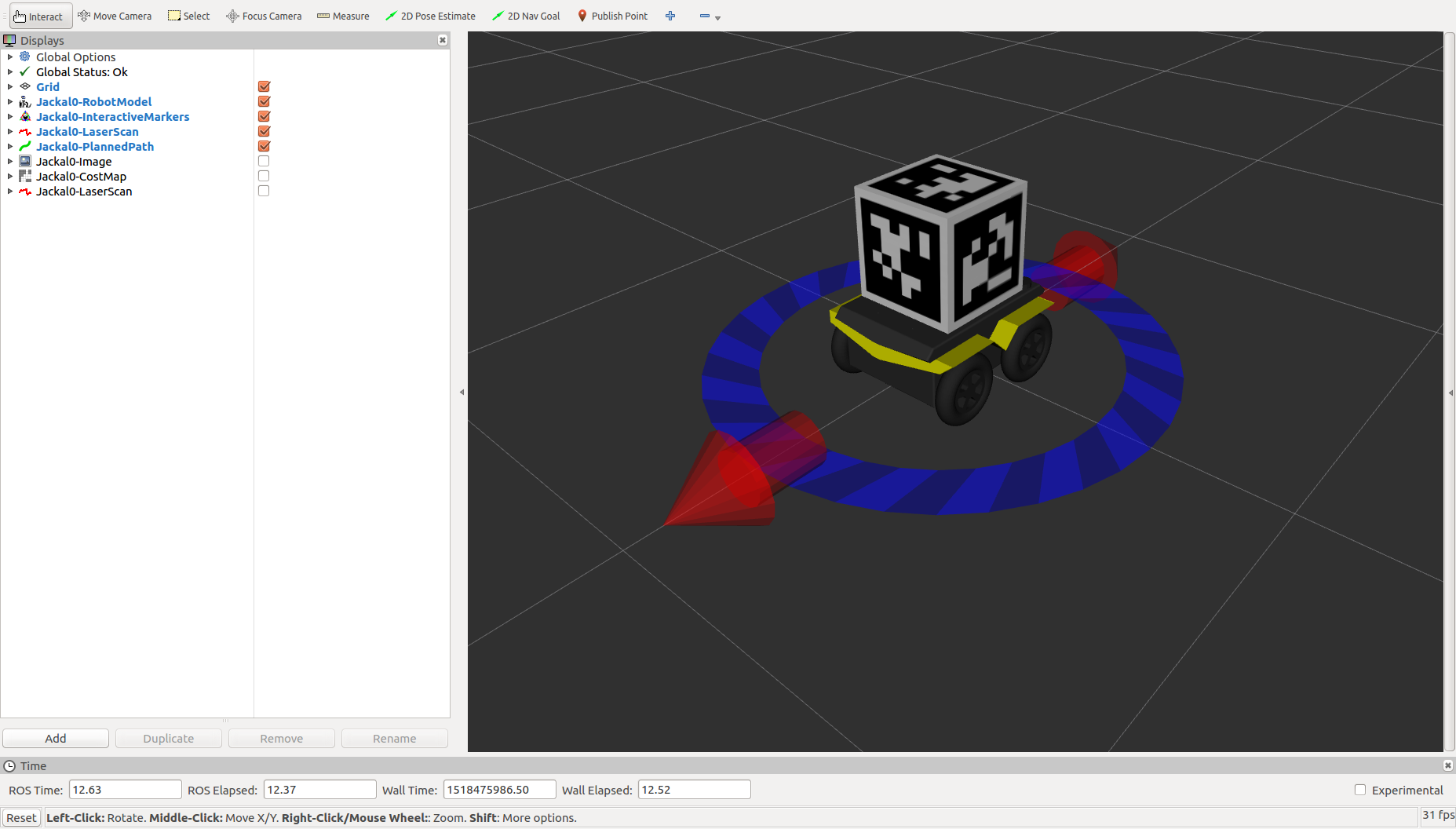The height and width of the screenshot is (829, 1456).
Task: Select the Interact tool
Action: click(39, 16)
